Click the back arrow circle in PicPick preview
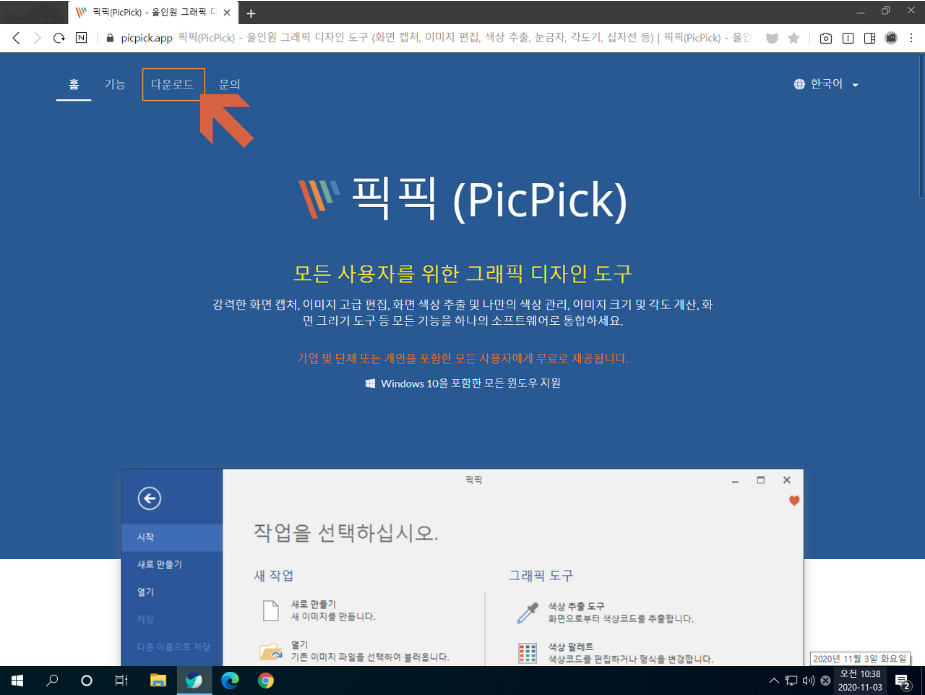This screenshot has width=925, height=695. point(149,499)
